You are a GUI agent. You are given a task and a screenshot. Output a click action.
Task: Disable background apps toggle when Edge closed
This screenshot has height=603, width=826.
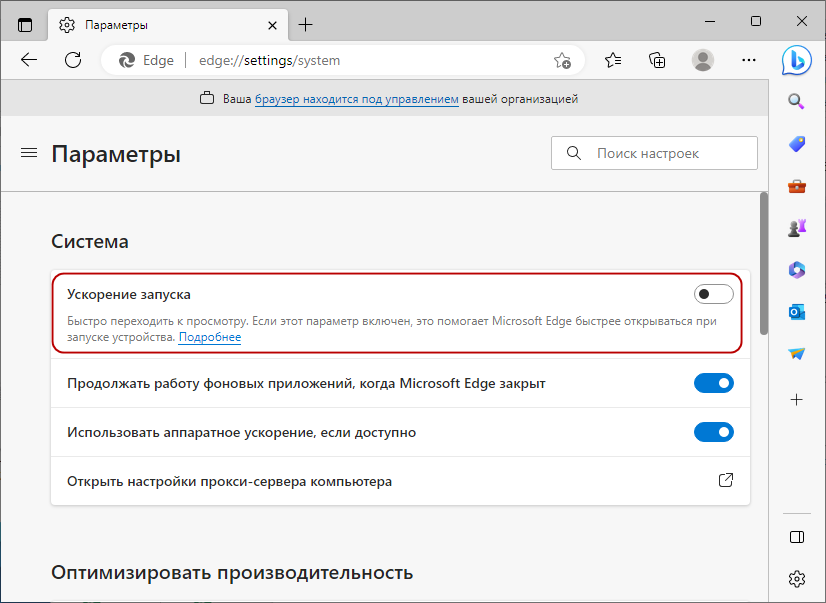[x=713, y=383]
